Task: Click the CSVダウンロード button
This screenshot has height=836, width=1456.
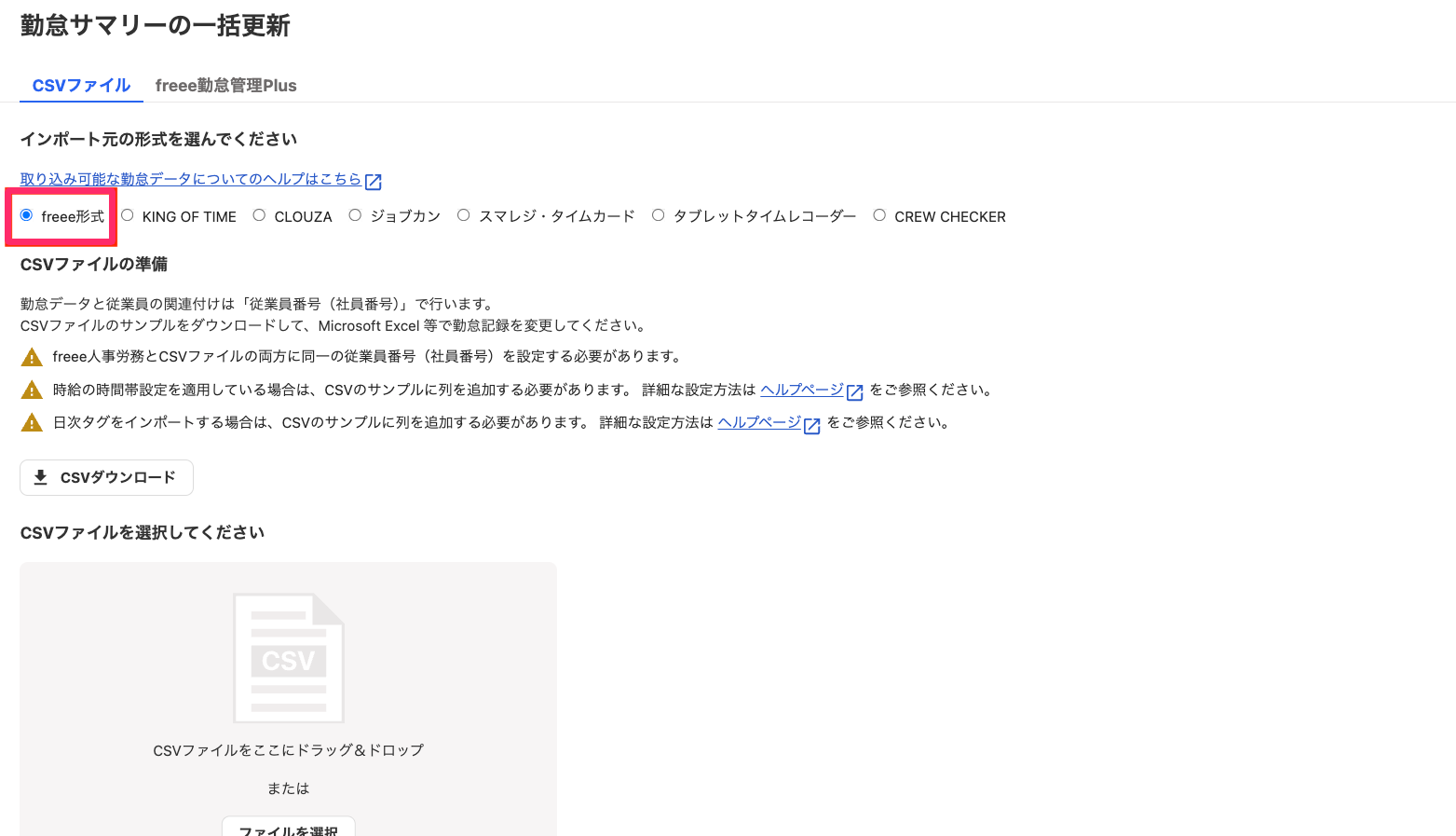Action: pos(106,477)
